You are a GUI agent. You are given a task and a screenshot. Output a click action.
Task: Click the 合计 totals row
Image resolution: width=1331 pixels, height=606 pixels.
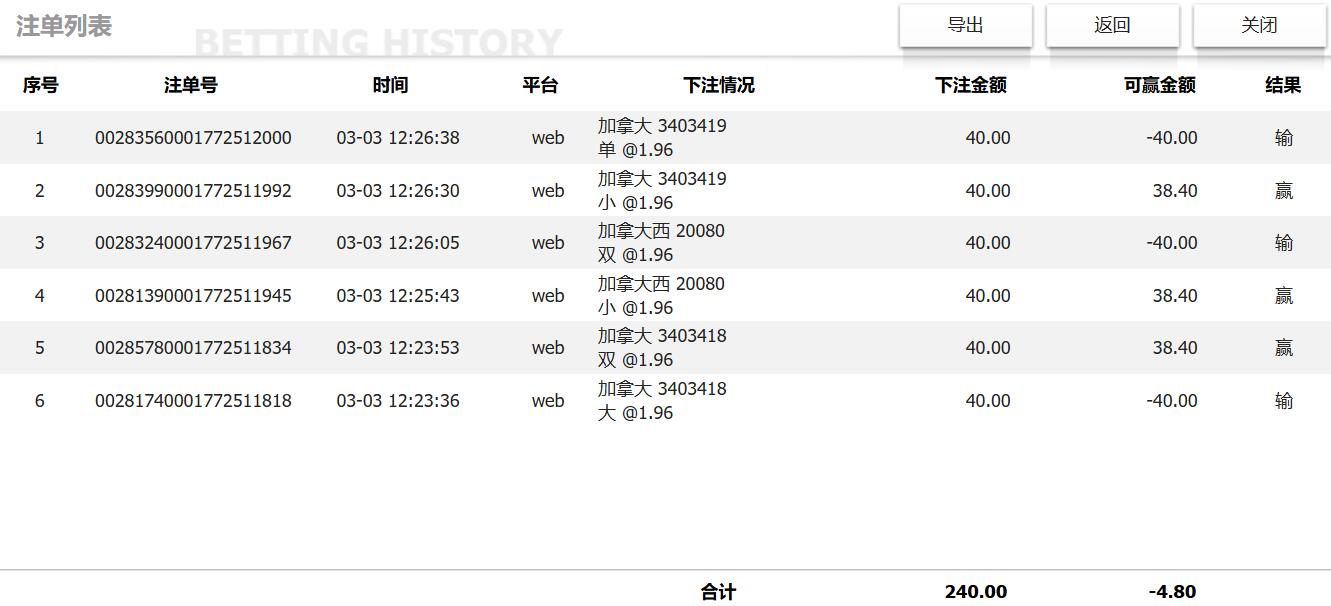coord(720,592)
